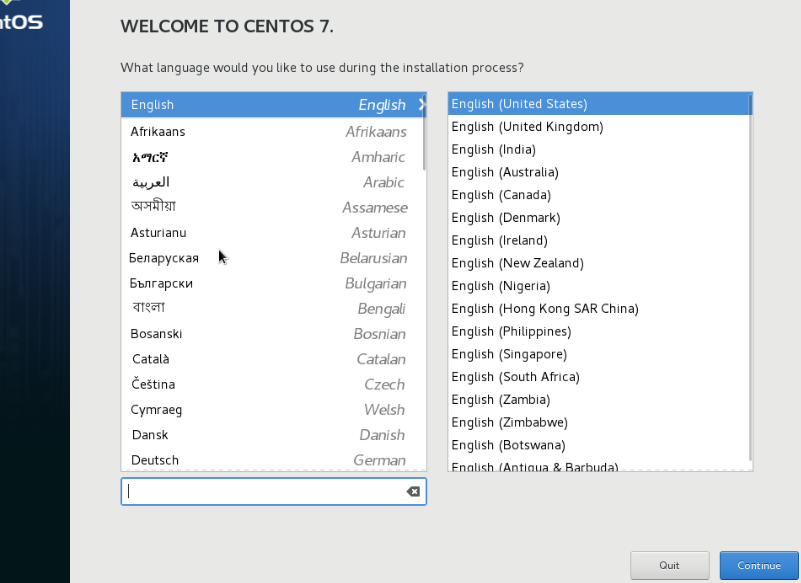This screenshot has height=583, width=801.
Task: Select English in the language list
Action: [273, 105]
